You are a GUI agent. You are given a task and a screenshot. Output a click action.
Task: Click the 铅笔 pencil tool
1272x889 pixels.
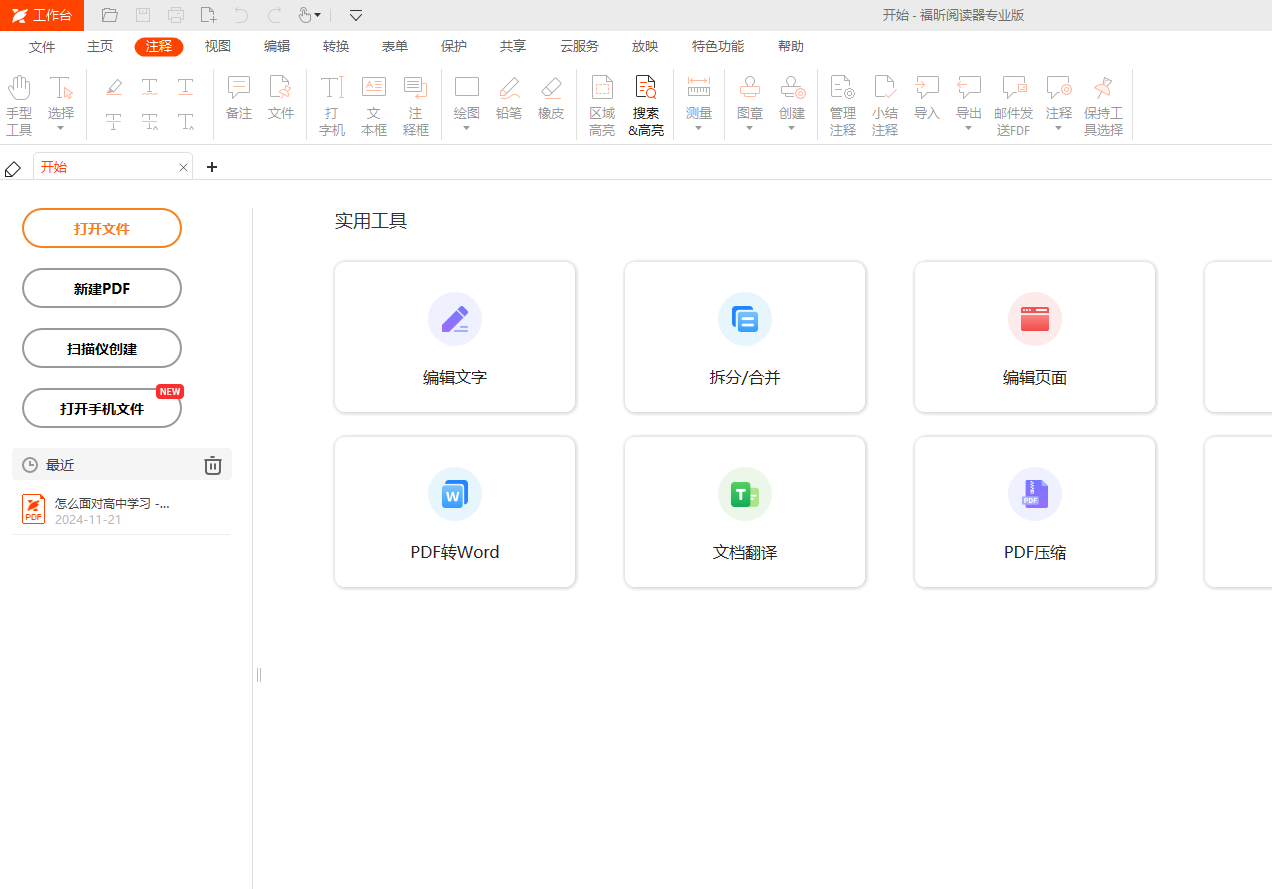[509, 98]
